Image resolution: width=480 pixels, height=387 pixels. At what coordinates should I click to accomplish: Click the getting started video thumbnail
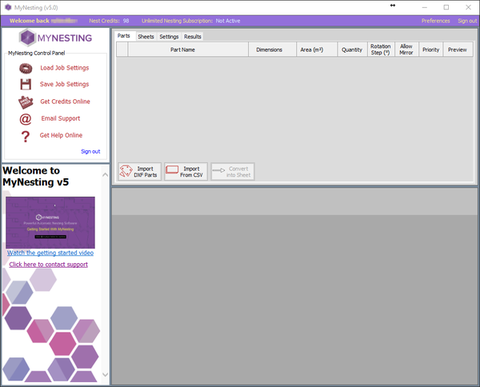point(50,222)
